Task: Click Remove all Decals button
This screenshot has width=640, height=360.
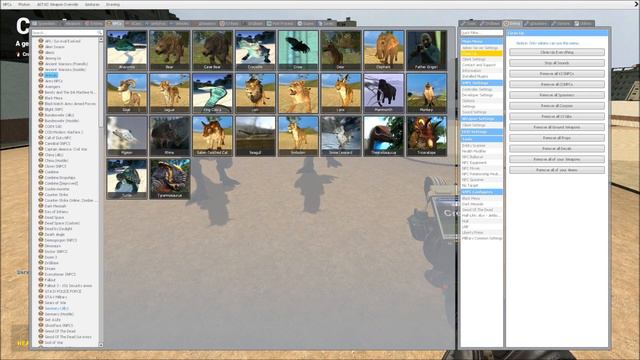Action: [x=557, y=149]
